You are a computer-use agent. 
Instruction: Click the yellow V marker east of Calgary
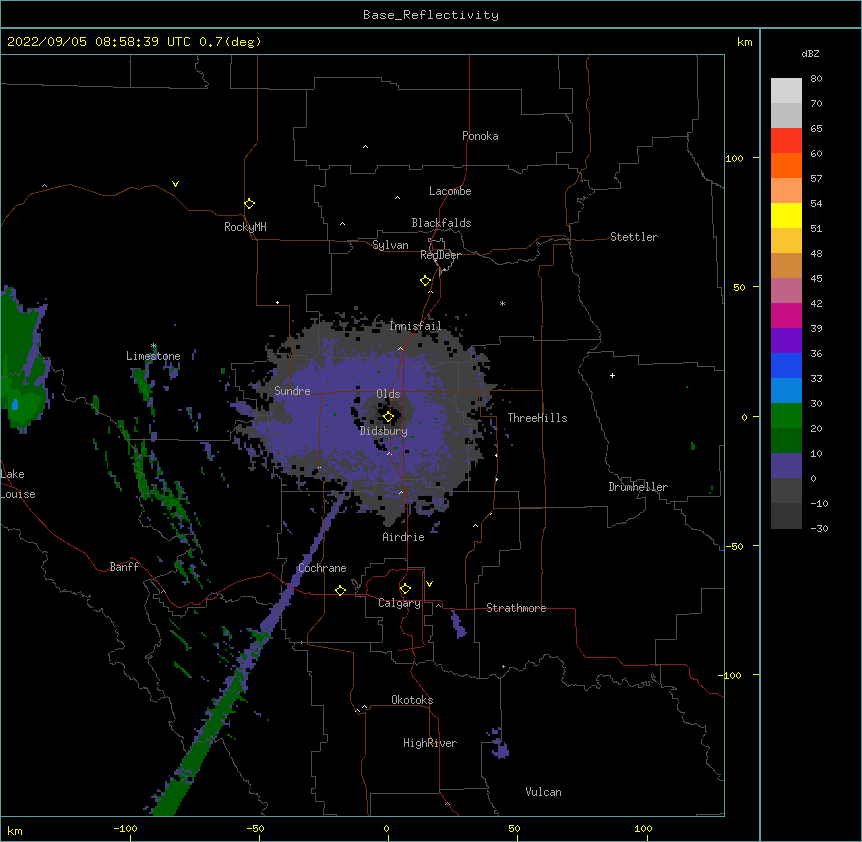click(429, 584)
